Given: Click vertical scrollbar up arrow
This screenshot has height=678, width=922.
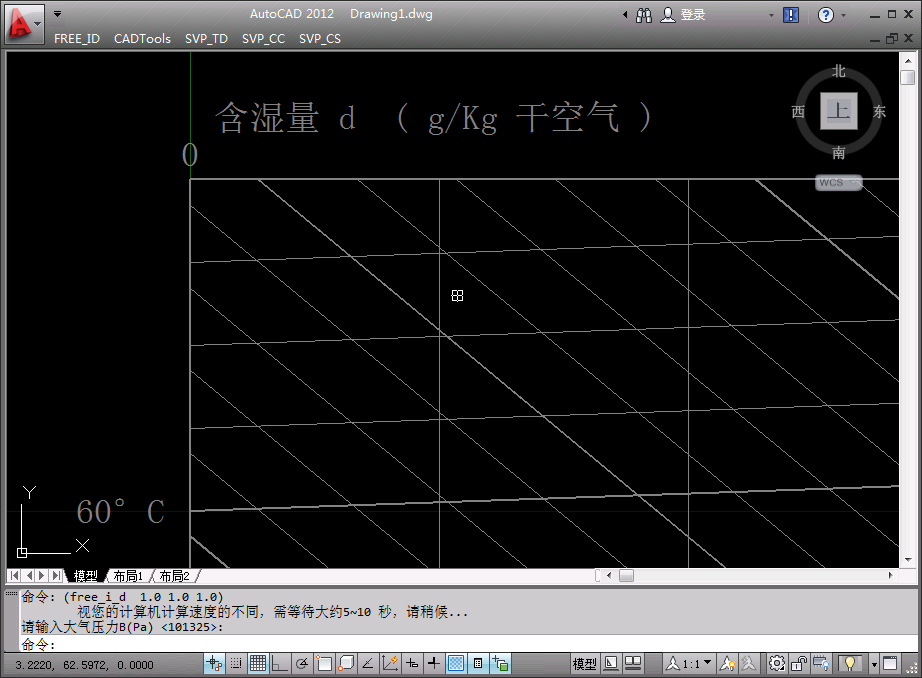Looking at the screenshot, I should 908,61.
